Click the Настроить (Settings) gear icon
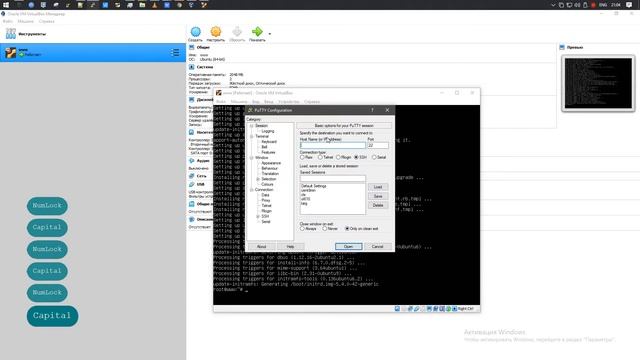The width and height of the screenshot is (640, 360). [x=216, y=32]
